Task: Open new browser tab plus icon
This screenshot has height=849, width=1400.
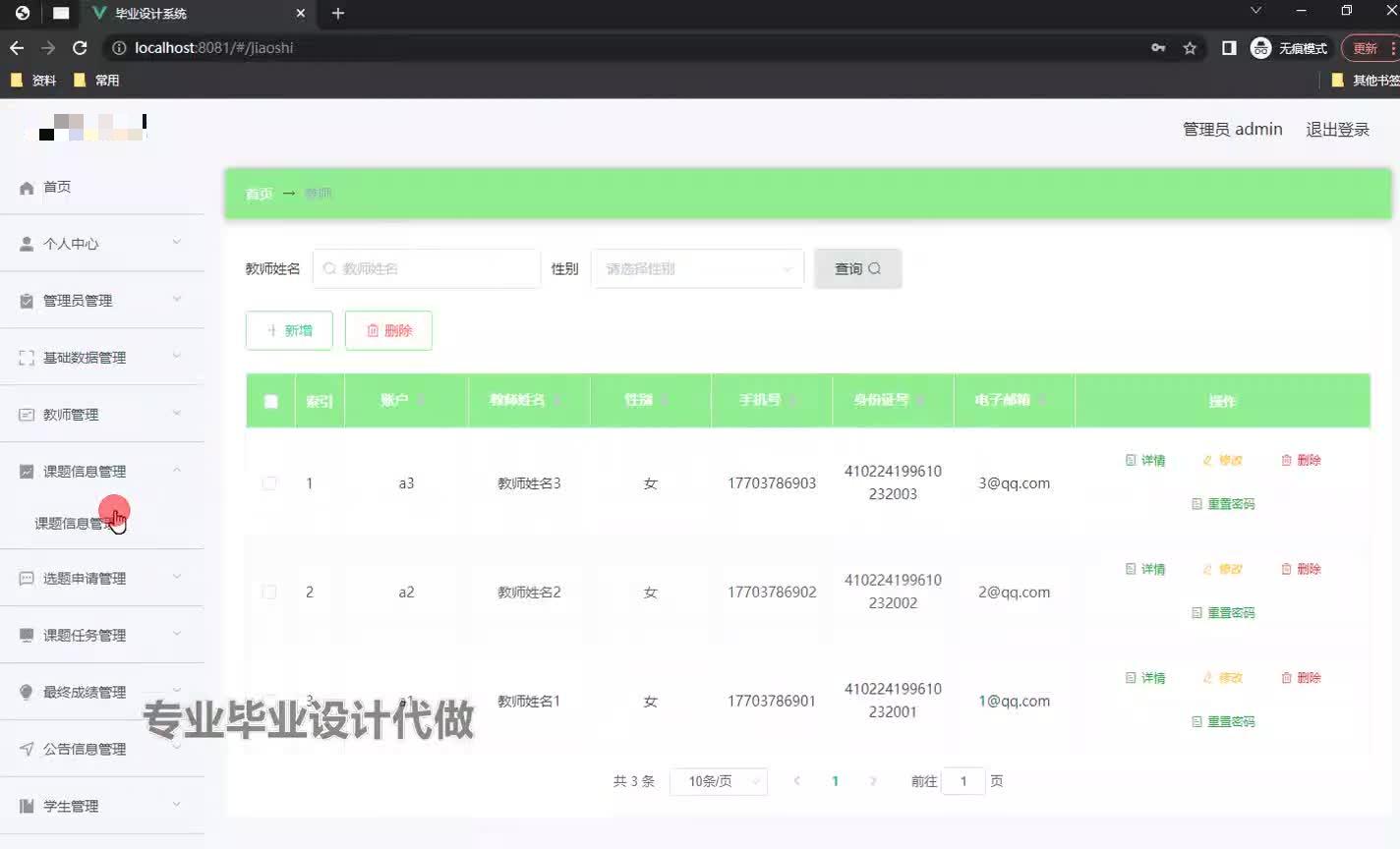Action: [338, 13]
